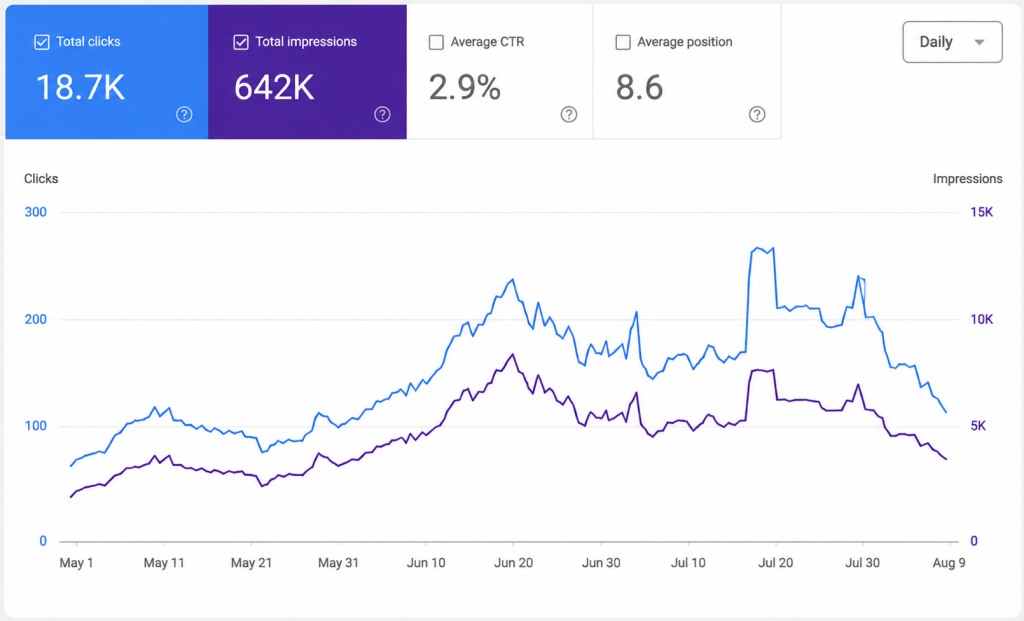The width and height of the screenshot is (1024, 621).
Task: Click the 100 clicks axis label
Action: point(35,426)
